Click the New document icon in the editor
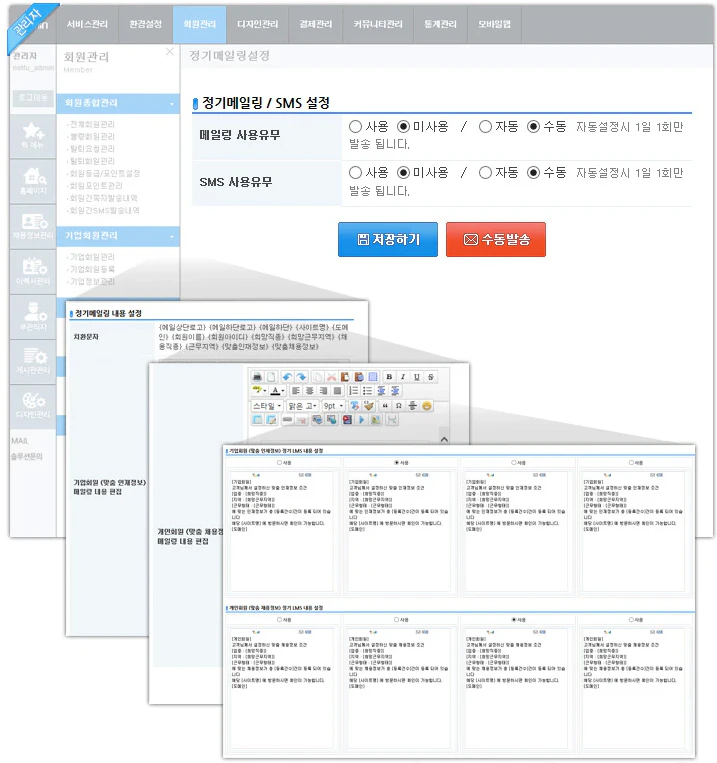717x763 pixels. tap(272, 377)
